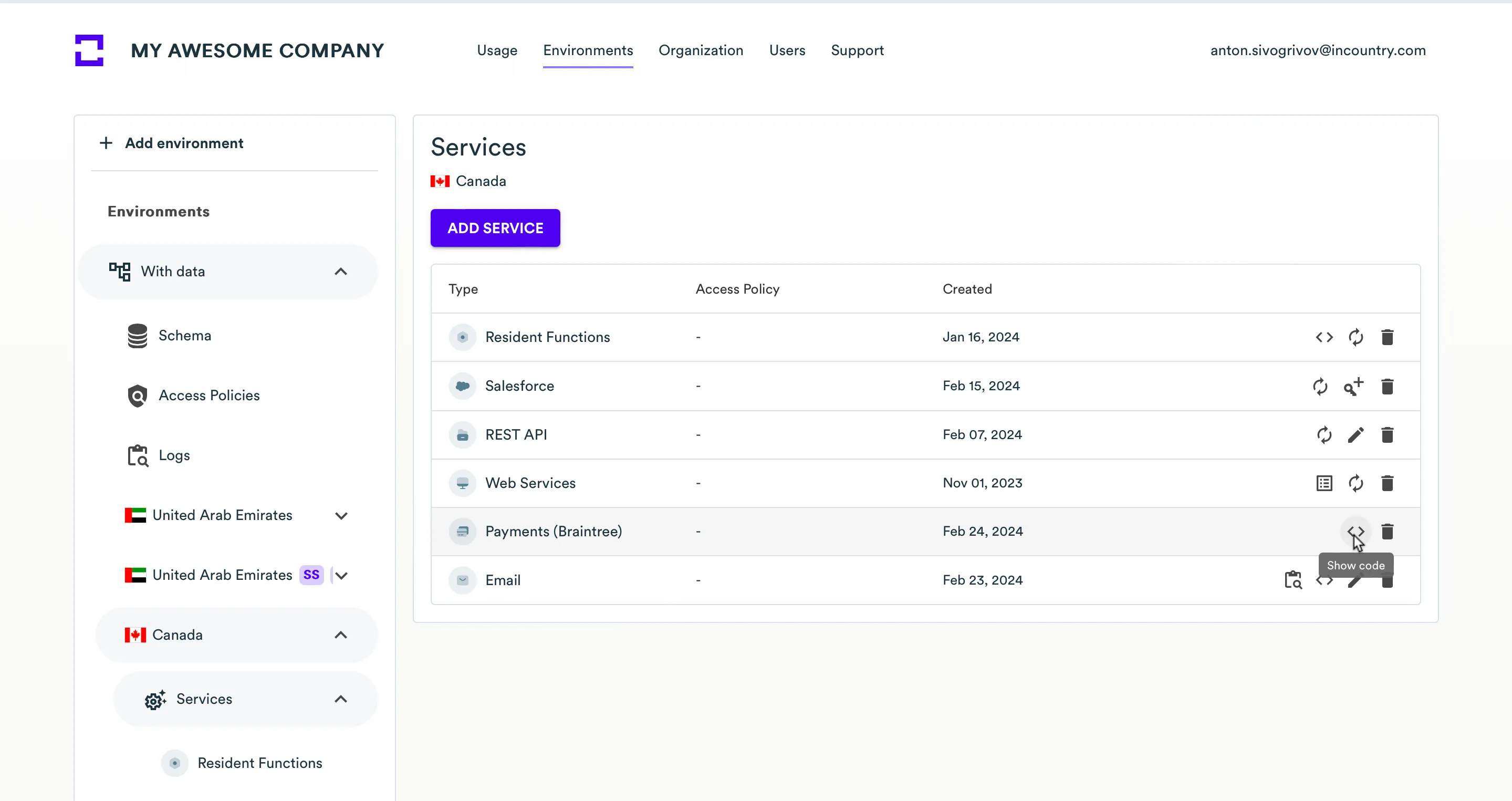Click Show code icon for Resident Functions
The width and height of the screenshot is (1512, 801).
[x=1323, y=337]
